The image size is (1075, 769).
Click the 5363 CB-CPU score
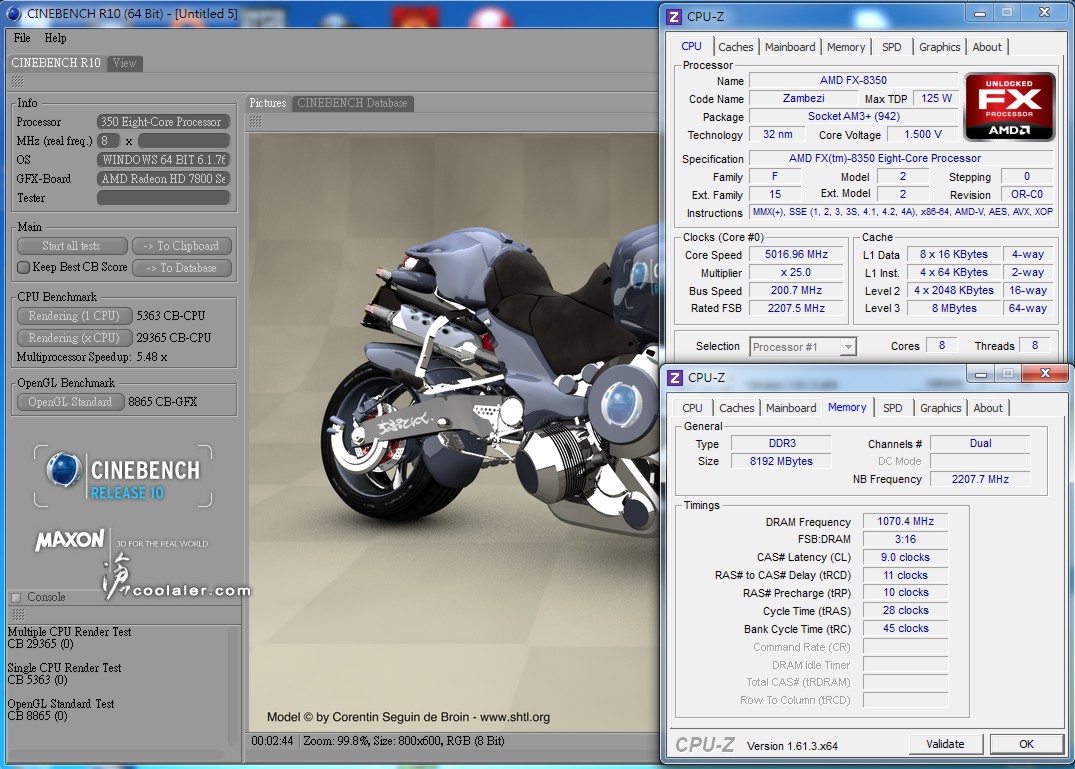(171, 315)
